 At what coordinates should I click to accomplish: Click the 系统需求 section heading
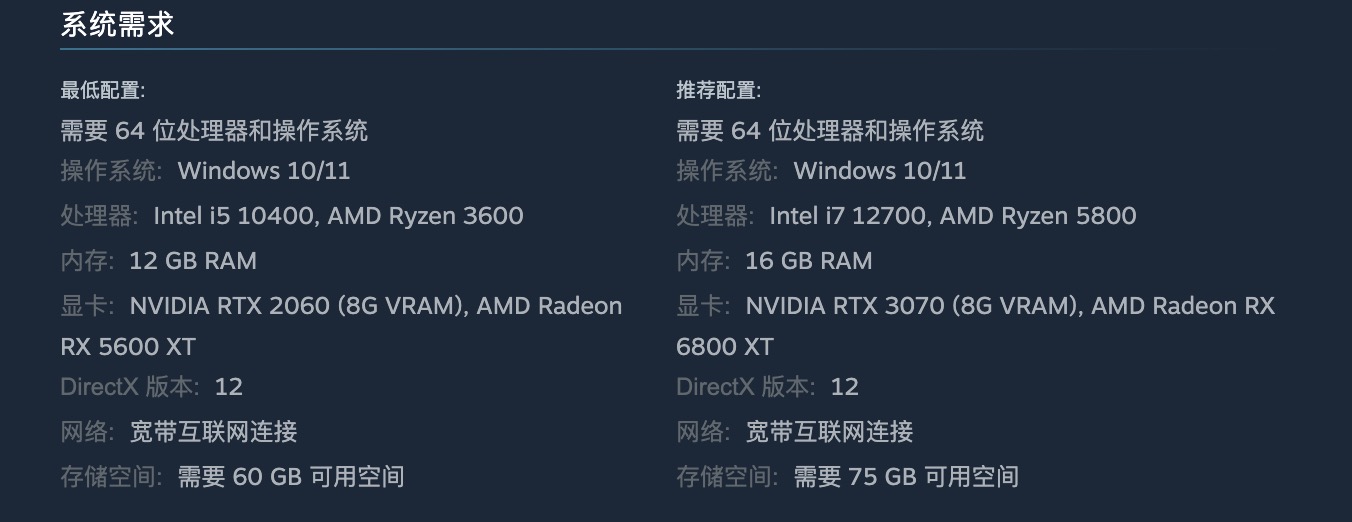[118, 25]
